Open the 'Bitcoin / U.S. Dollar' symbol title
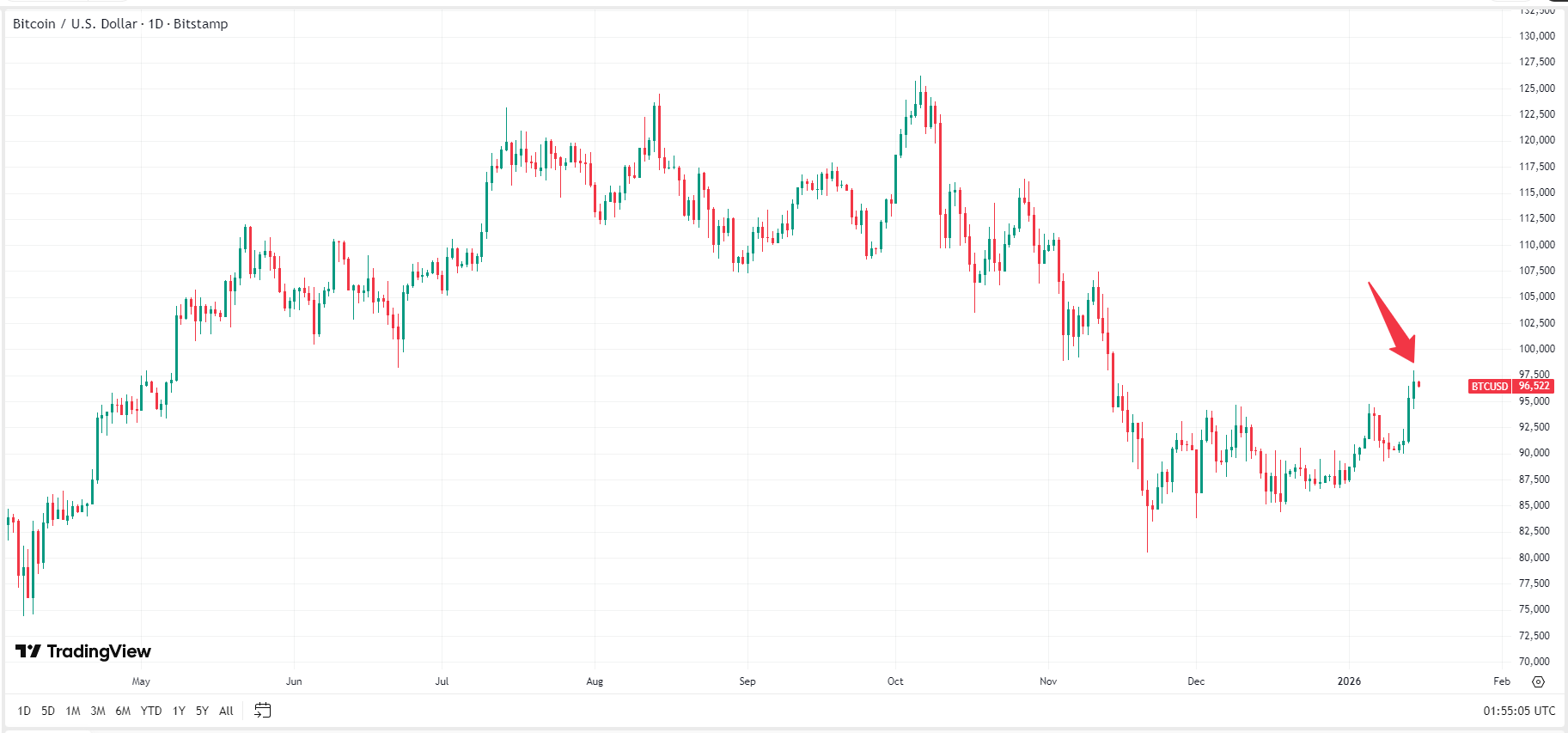This screenshot has width=1568, height=733. [x=73, y=23]
